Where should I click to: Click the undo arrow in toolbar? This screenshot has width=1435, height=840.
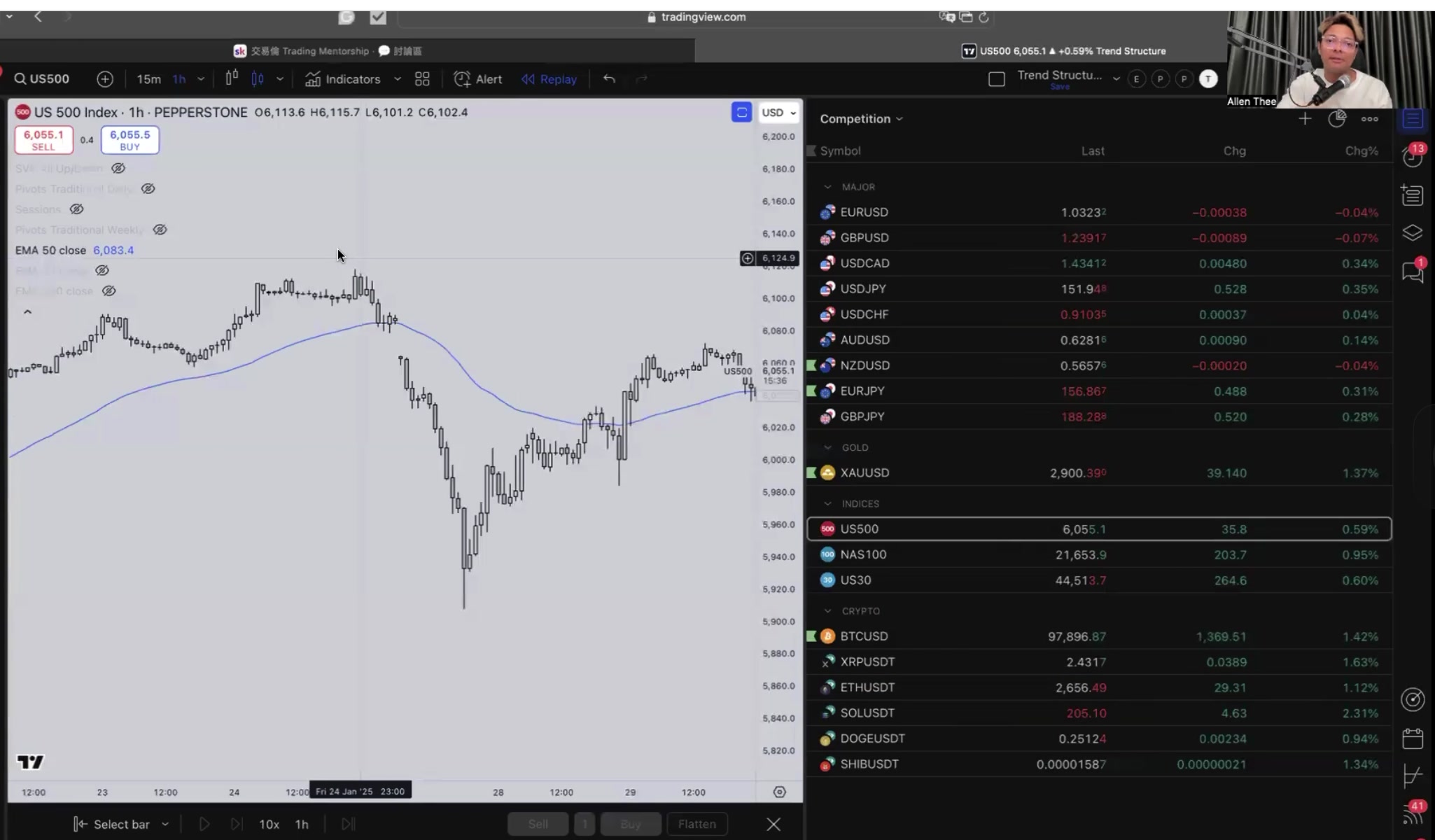(x=609, y=79)
